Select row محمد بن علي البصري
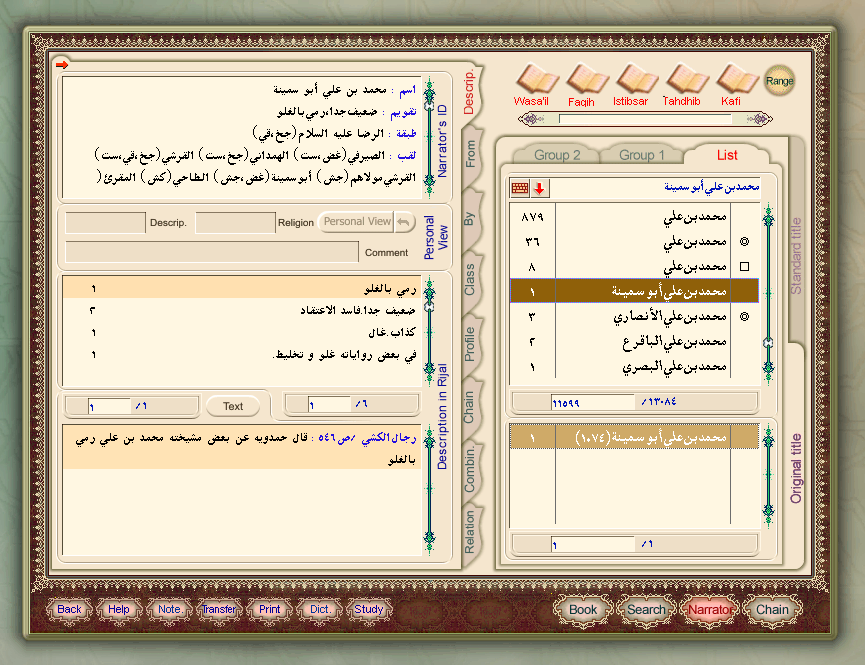865x665 pixels. click(634, 366)
